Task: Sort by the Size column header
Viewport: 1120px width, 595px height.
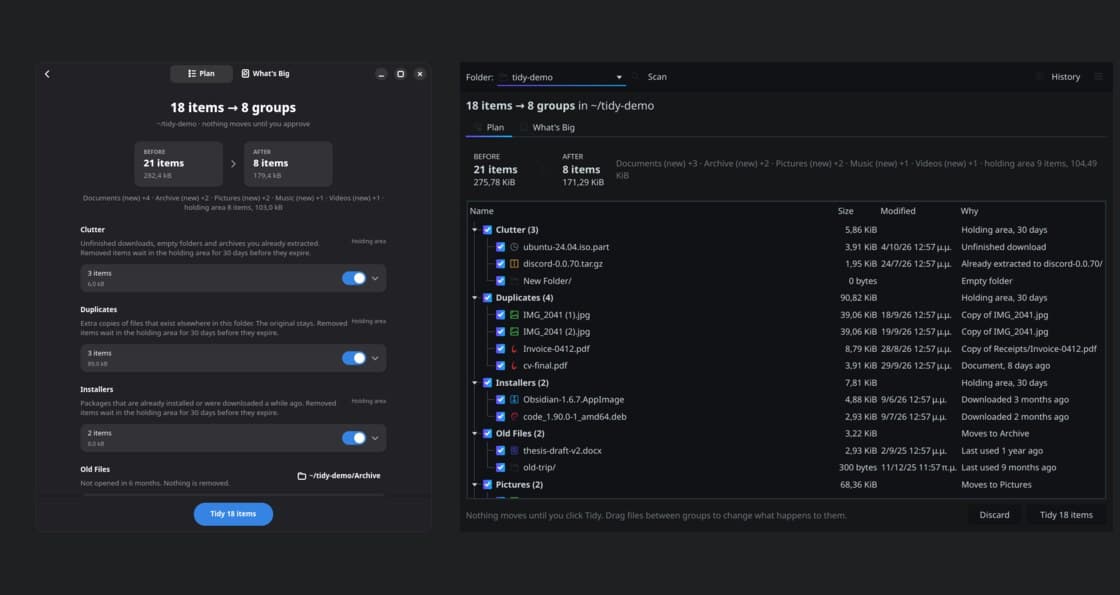Action: (x=846, y=211)
